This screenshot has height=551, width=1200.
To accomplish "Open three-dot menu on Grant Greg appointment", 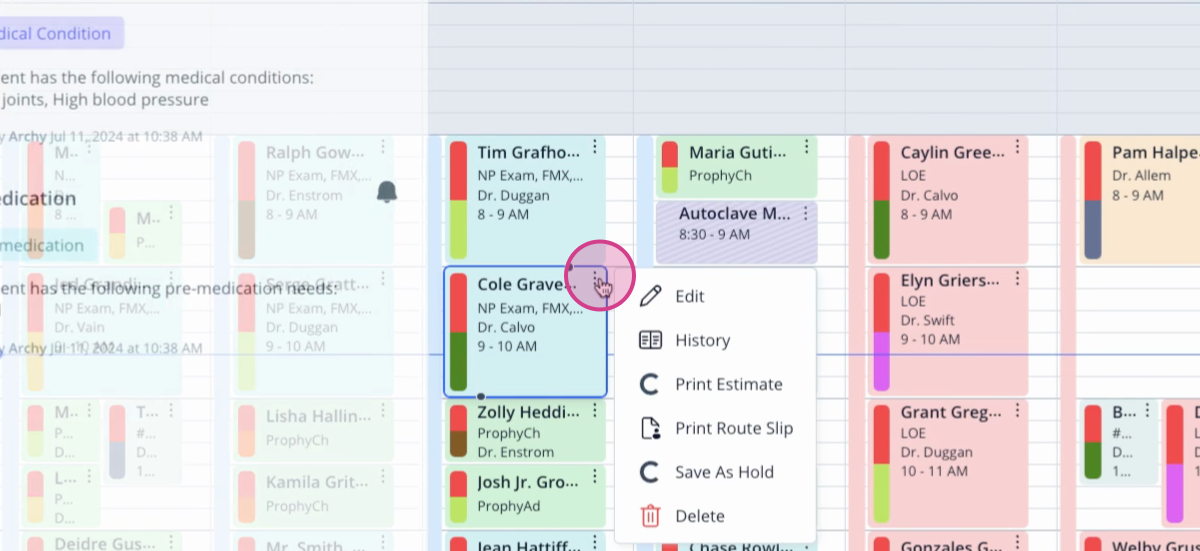I will [x=1017, y=410].
